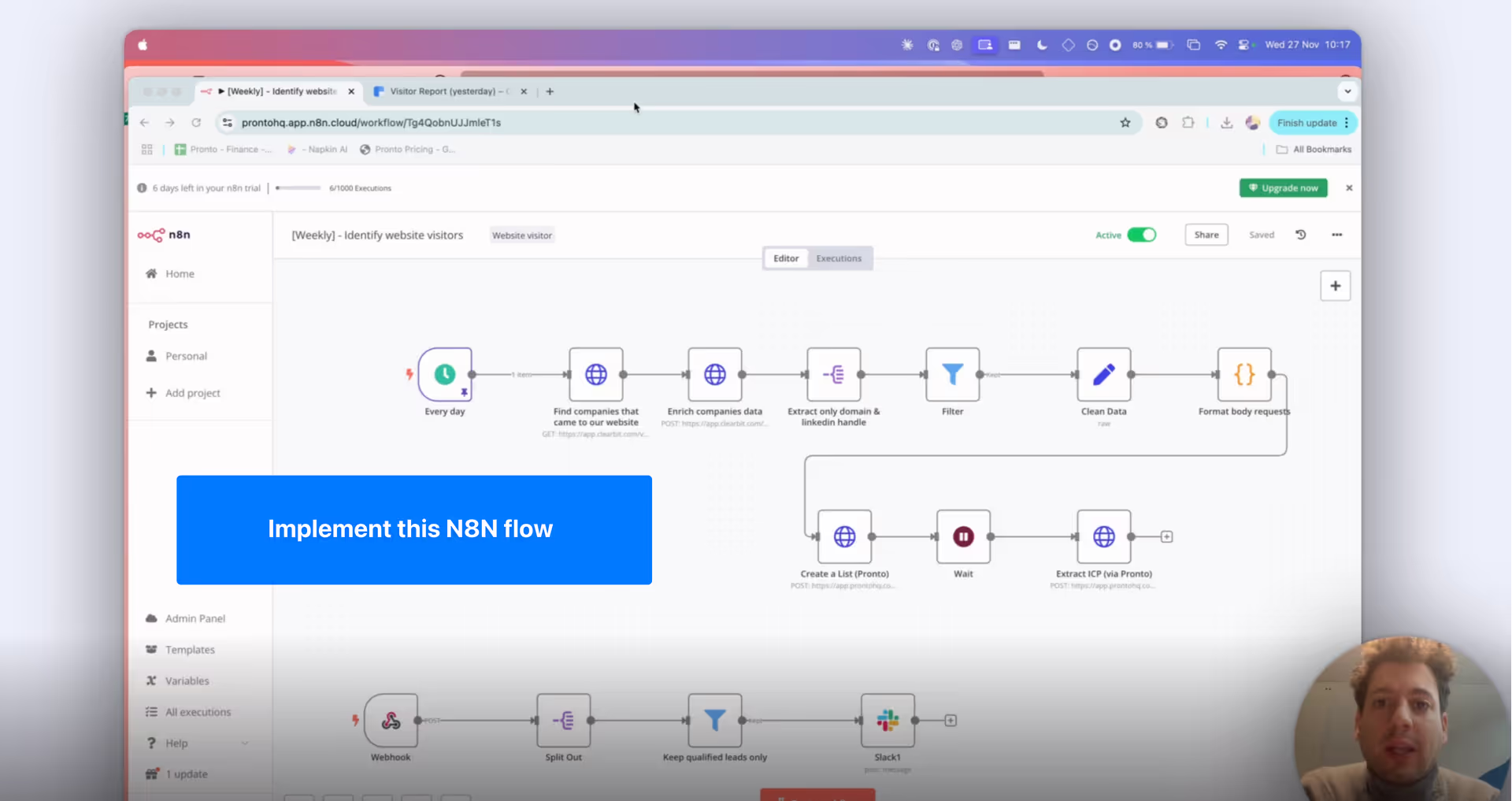
Task: Open the Keep qualified leads only node
Action: pyautogui.click(x=715, y=720)
